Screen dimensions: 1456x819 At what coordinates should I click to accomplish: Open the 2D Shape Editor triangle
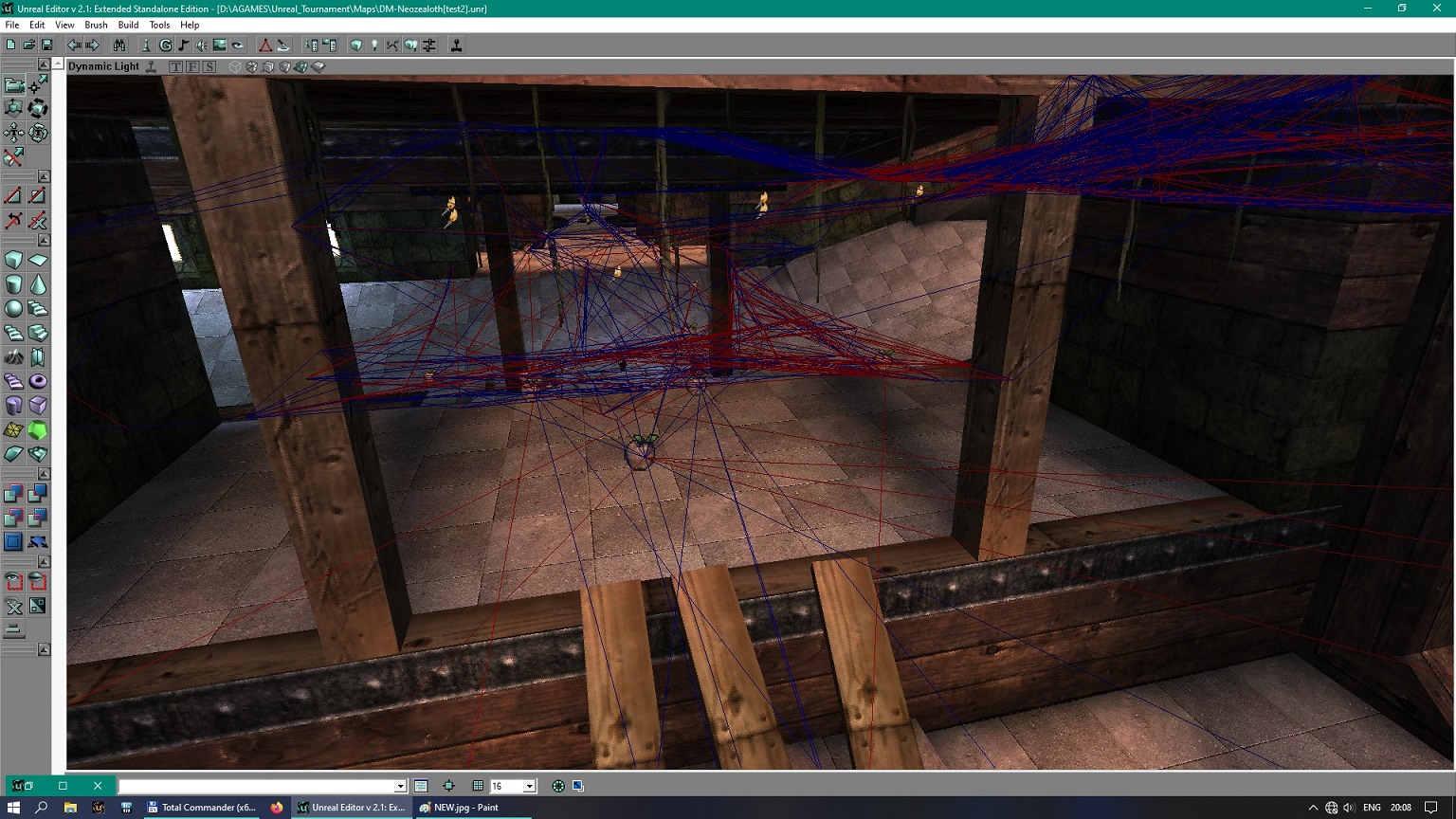[265, 45]
